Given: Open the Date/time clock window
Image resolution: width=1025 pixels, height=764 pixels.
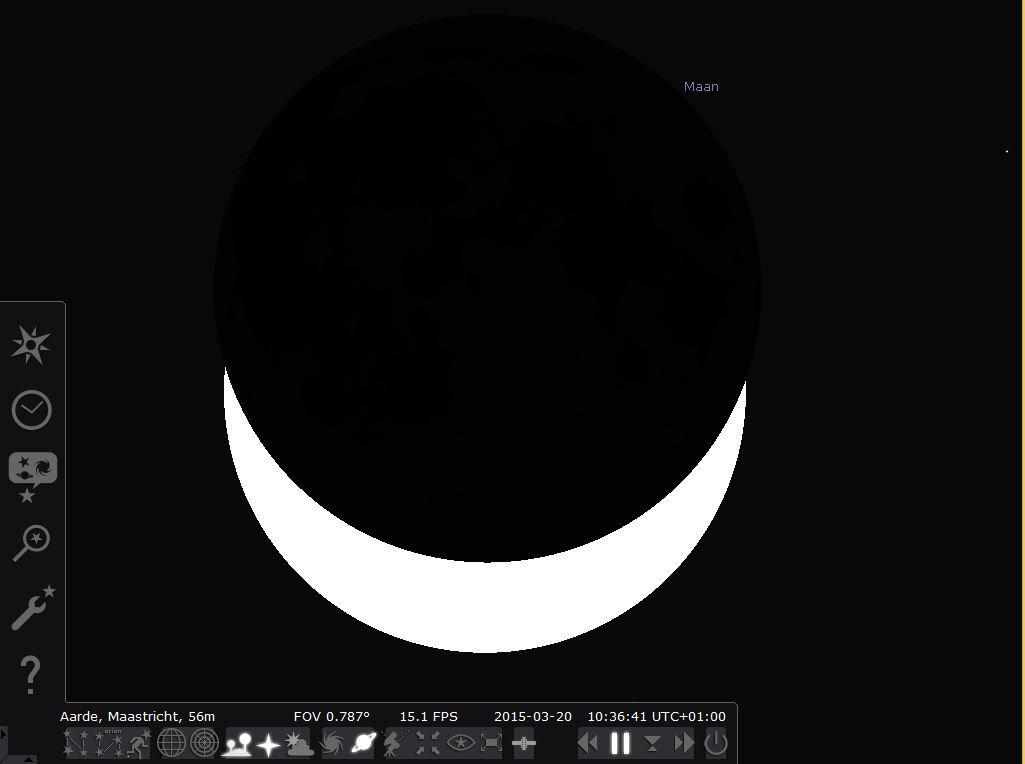Looking at the screenshot, I should point(31,410).
